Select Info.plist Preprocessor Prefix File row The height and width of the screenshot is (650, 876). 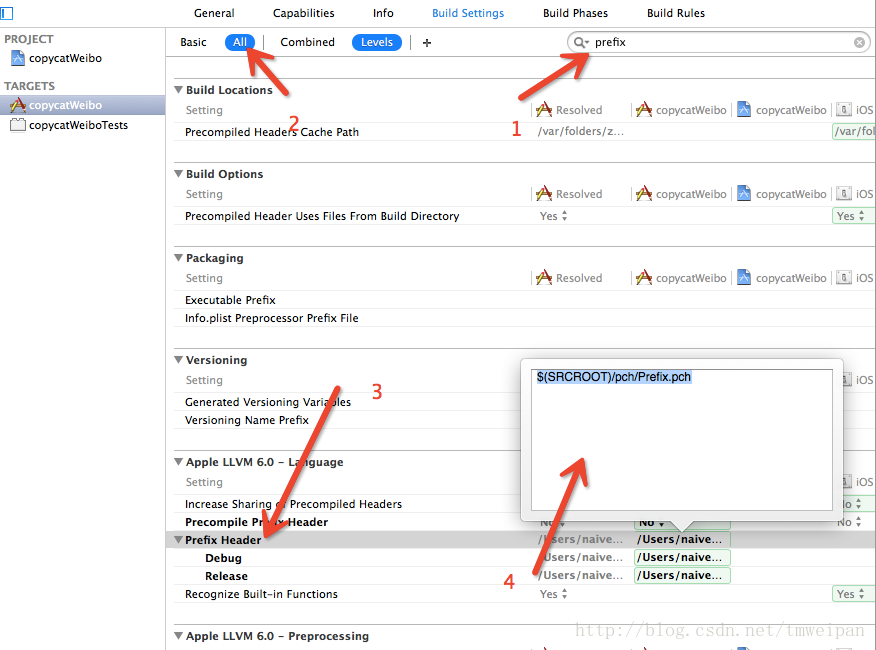tap(272, 317)
